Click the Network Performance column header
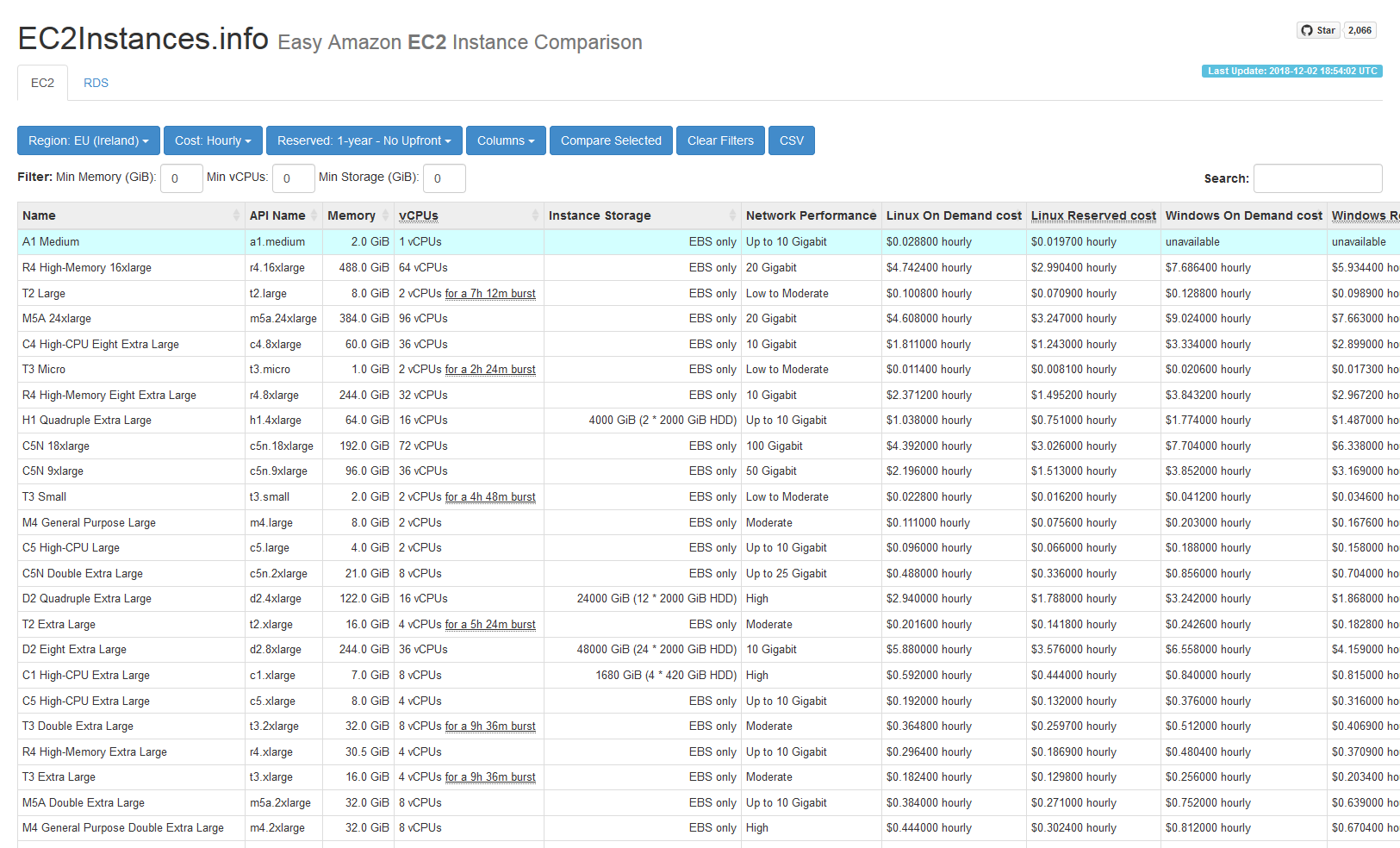The width and height of the screenshot is (1400, 848). point(811,215)
